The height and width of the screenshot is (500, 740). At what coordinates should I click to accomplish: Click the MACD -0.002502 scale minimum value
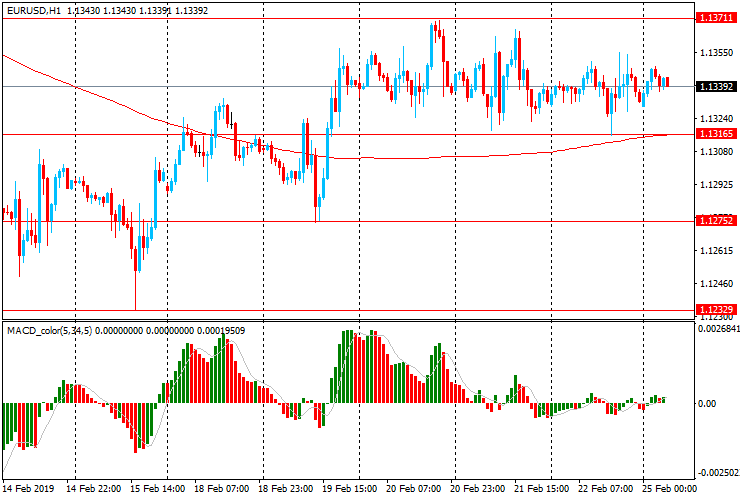click(718, 473)
